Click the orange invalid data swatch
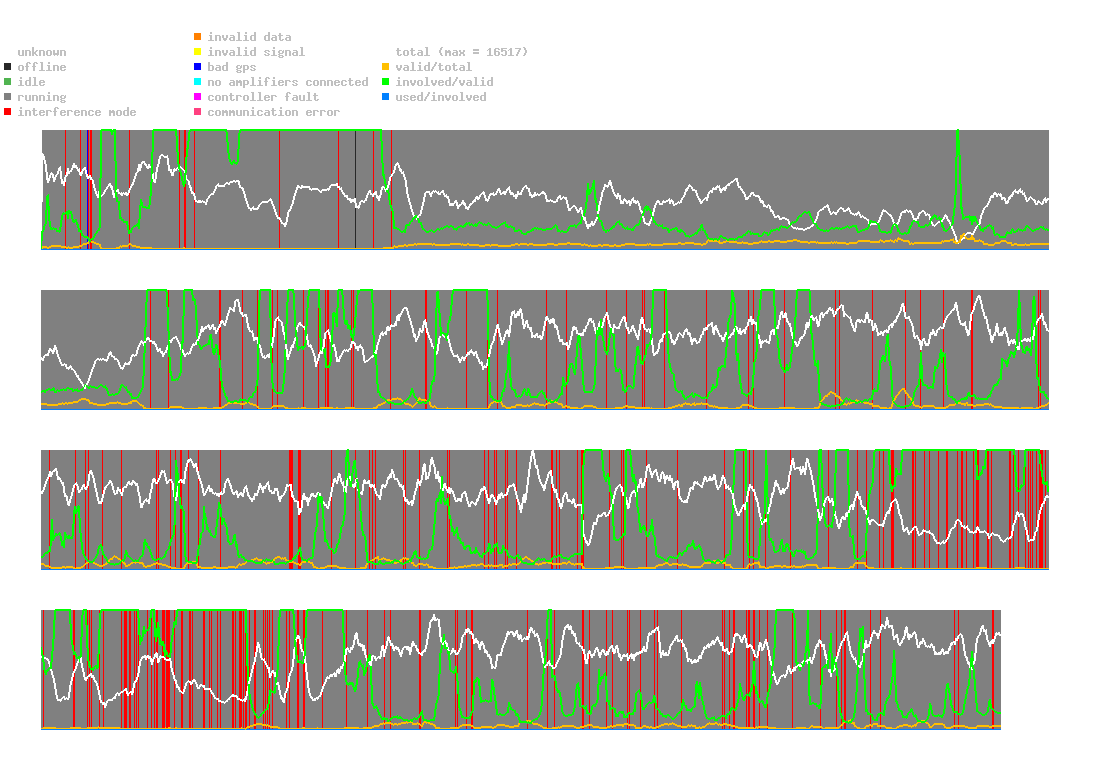Screen dimensions: 1095x764 coord(198,37)
